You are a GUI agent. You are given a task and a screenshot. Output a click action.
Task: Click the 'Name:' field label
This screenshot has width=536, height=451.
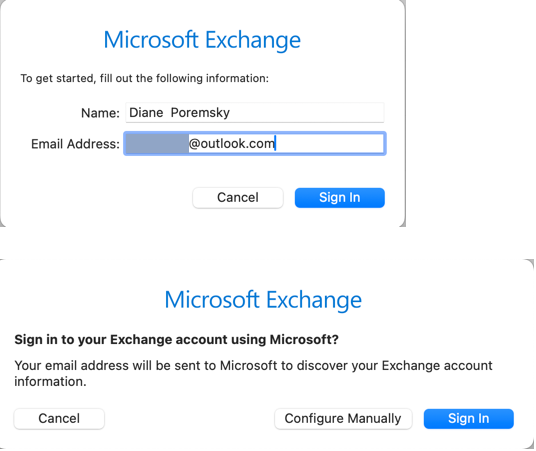(x=100, y=113)
